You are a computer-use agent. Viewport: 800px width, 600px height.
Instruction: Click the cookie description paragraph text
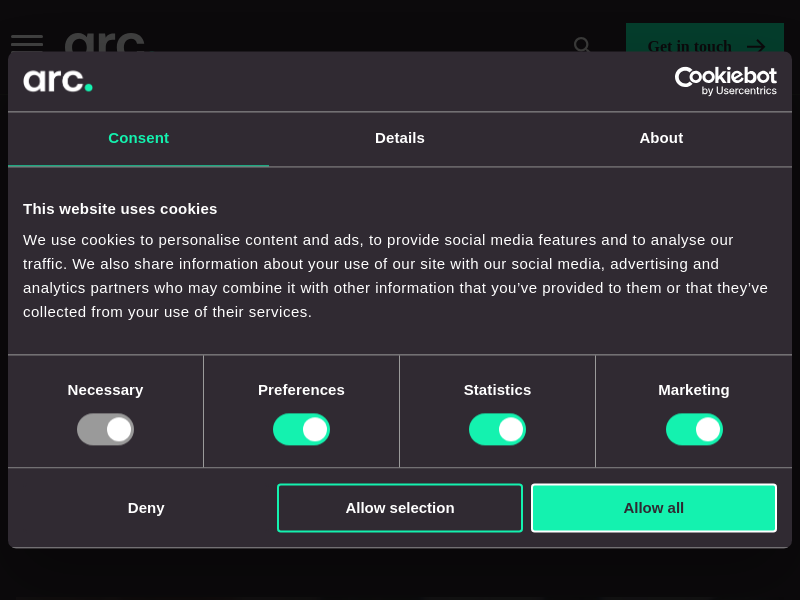tap(395, 276)
